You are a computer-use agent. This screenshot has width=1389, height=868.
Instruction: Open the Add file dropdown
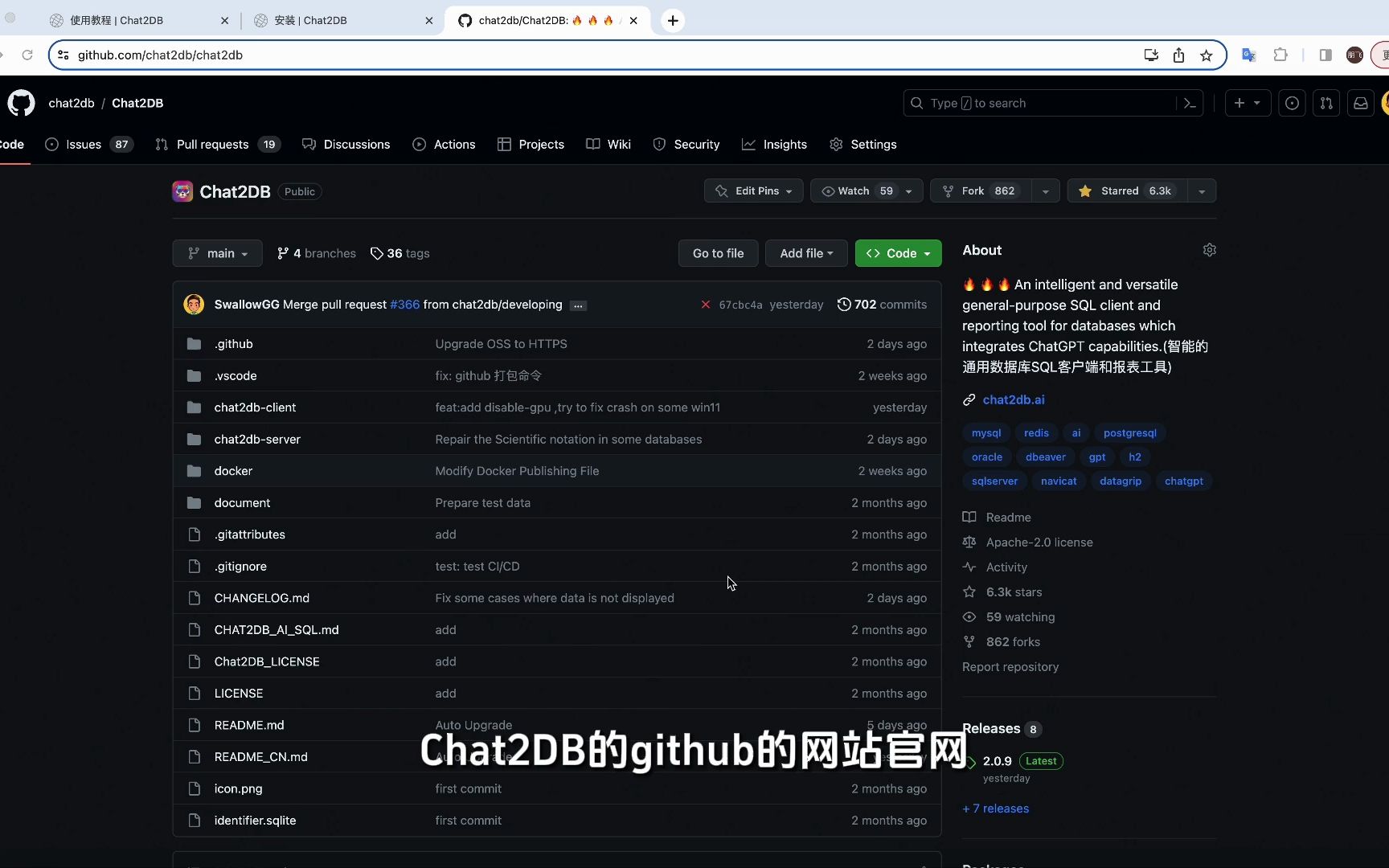coord(806,253)
